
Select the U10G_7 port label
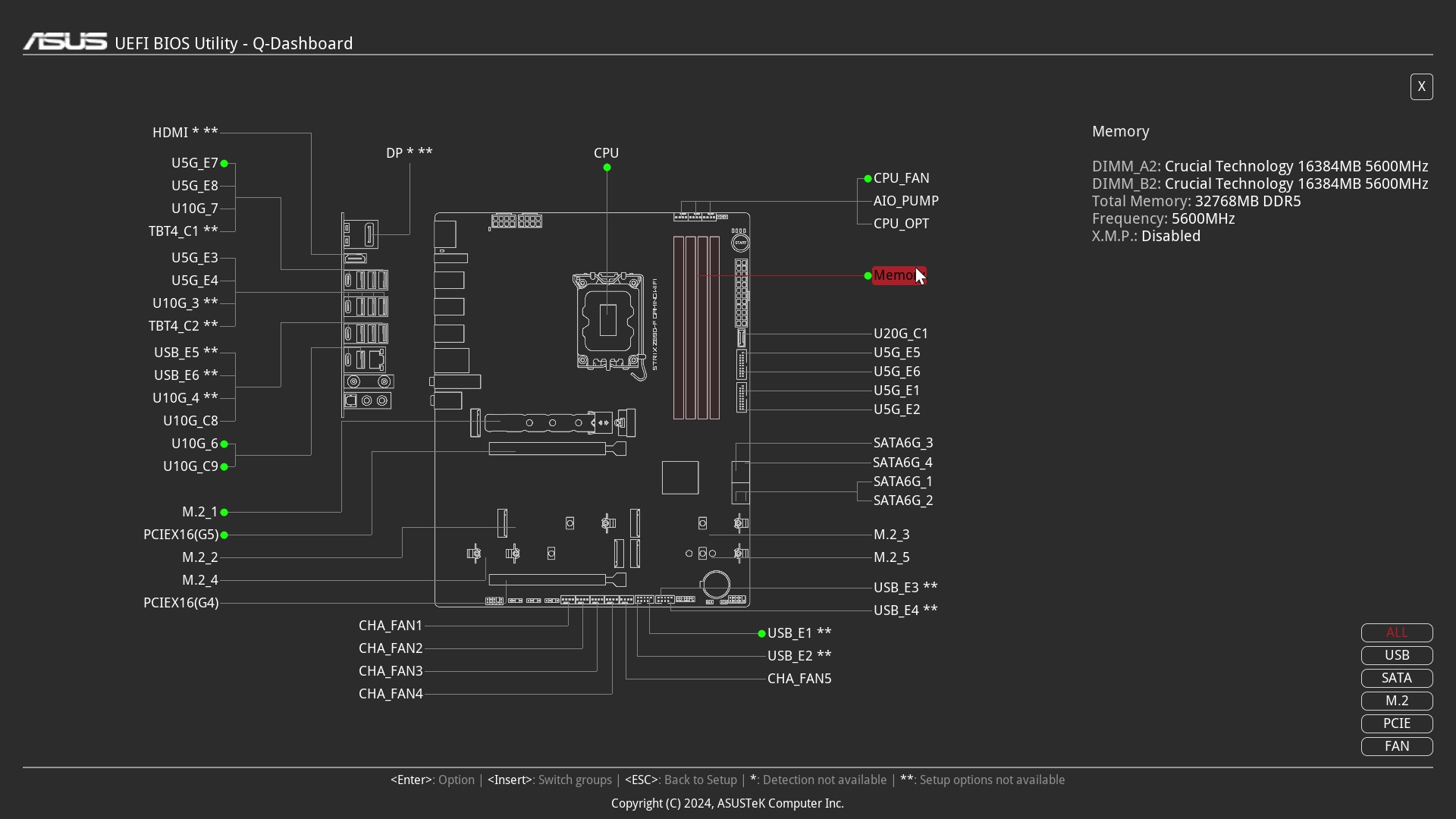194,209
